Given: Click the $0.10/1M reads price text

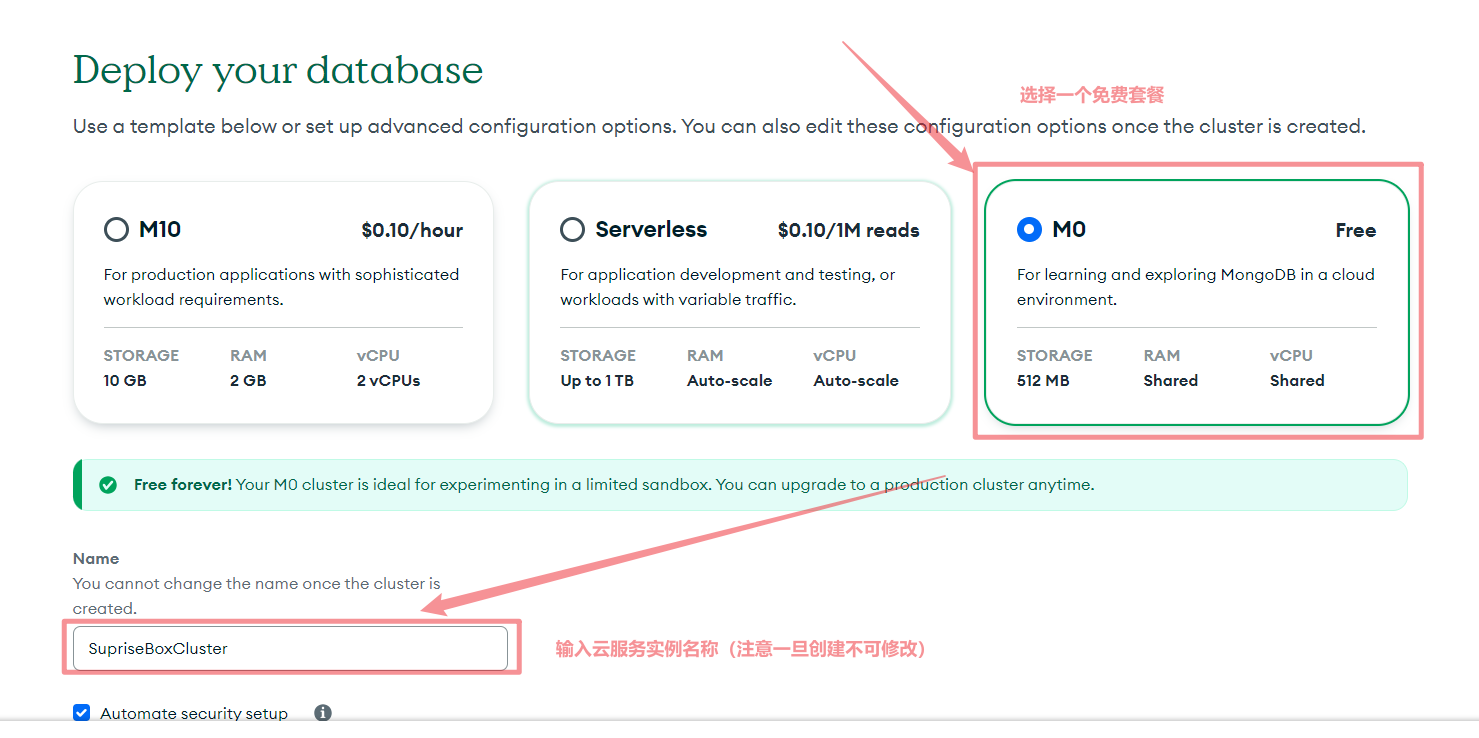Looking at the screenshot, I should pyautogui.click(x=848, y=231).
